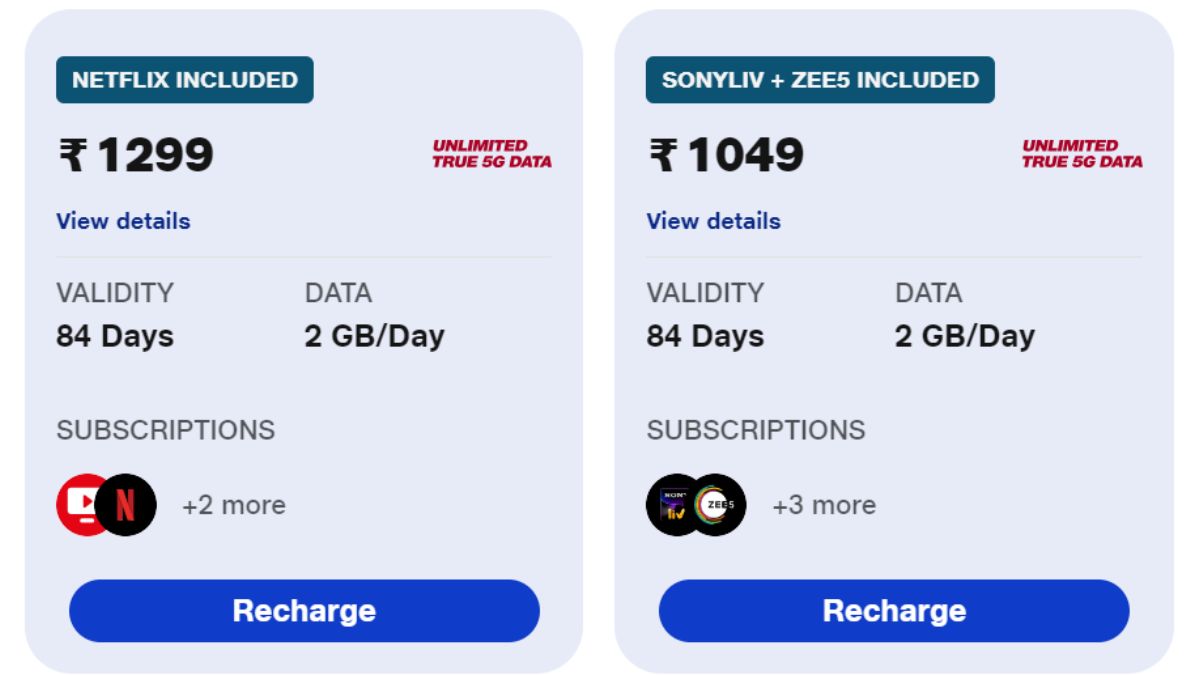This screenshot has height=675, width=1200.
Task: Click the ₹1049 price heading
Action: [726, 155]
